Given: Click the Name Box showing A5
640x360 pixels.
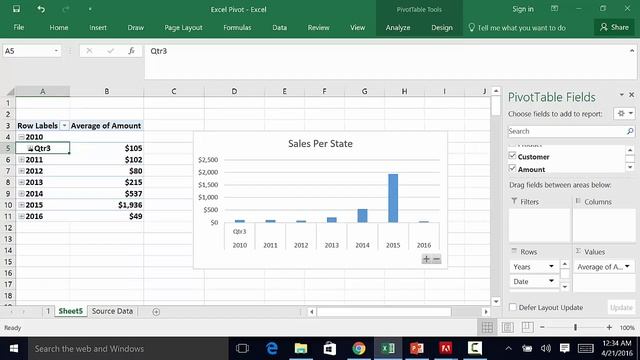Looking at the screenshot, I should point(27,51).
